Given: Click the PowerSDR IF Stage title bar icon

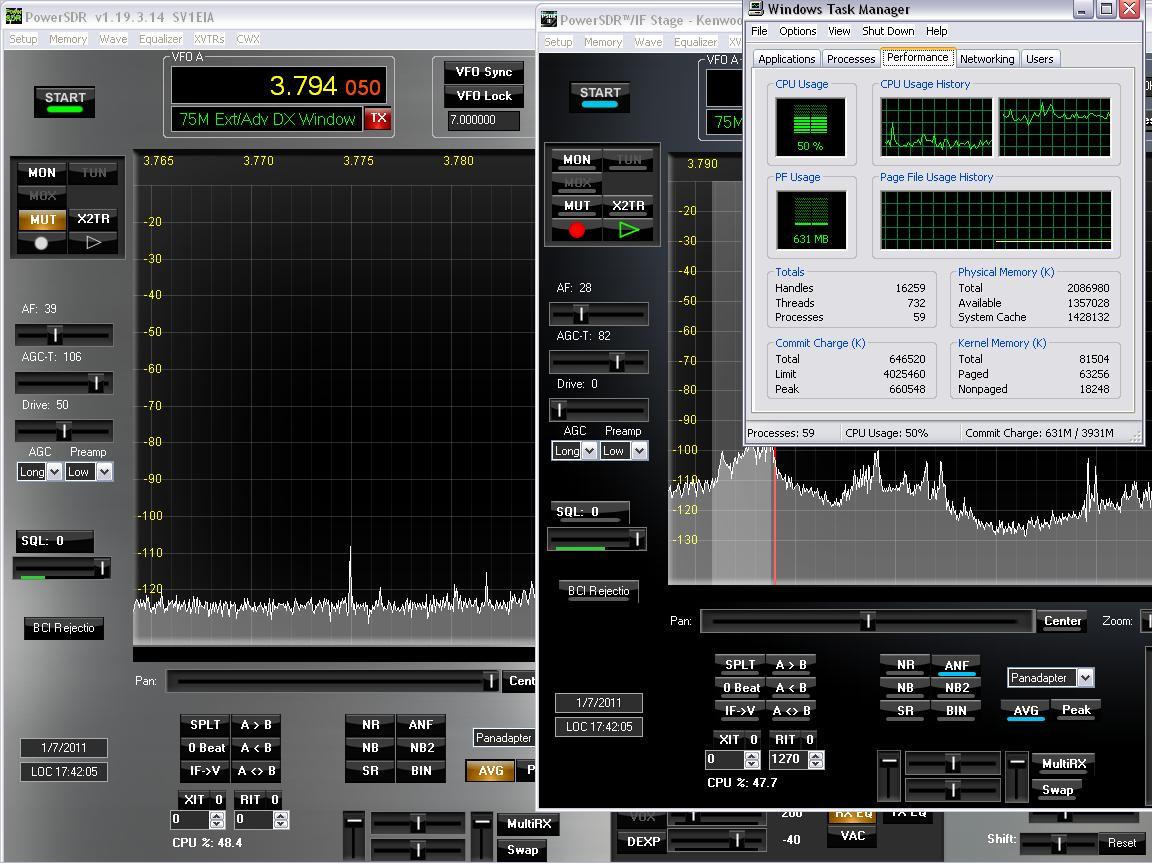Looking at the screenshot, I should click(548, 19).
